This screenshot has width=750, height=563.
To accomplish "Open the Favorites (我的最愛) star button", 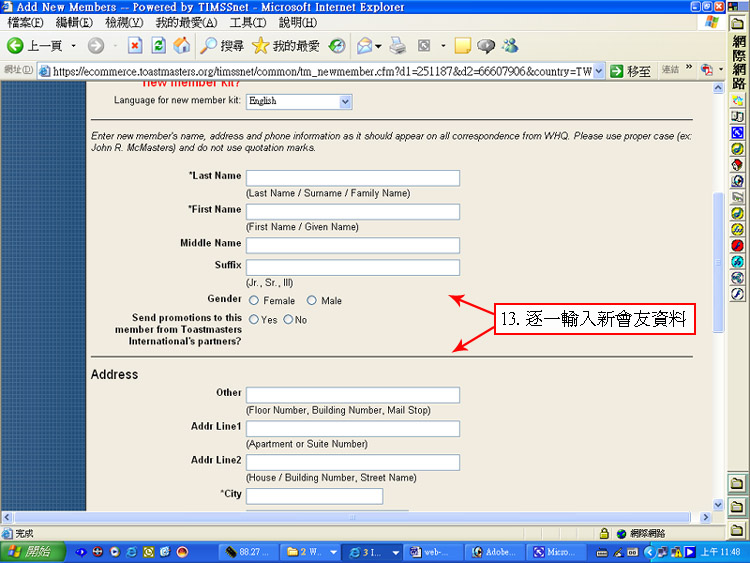I will (x=285, y=46).
